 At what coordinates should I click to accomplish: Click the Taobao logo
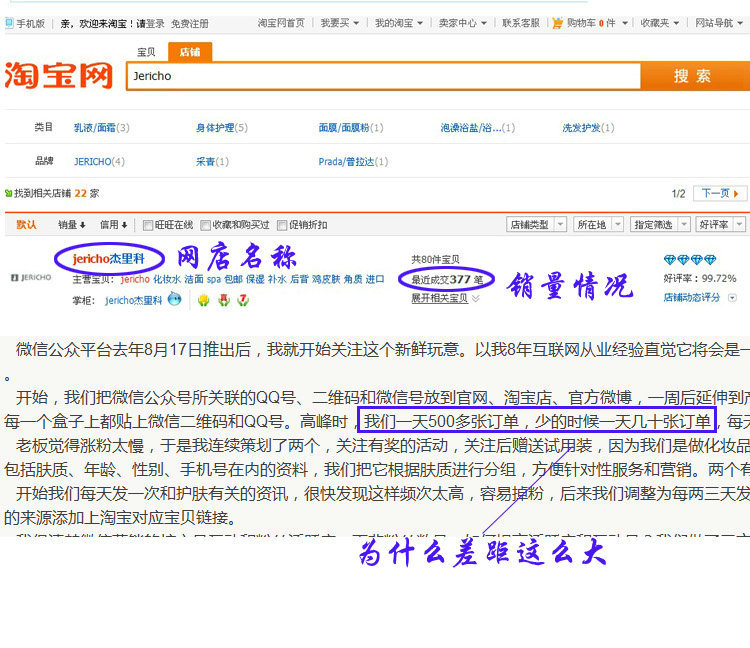[x=58, y=76]
